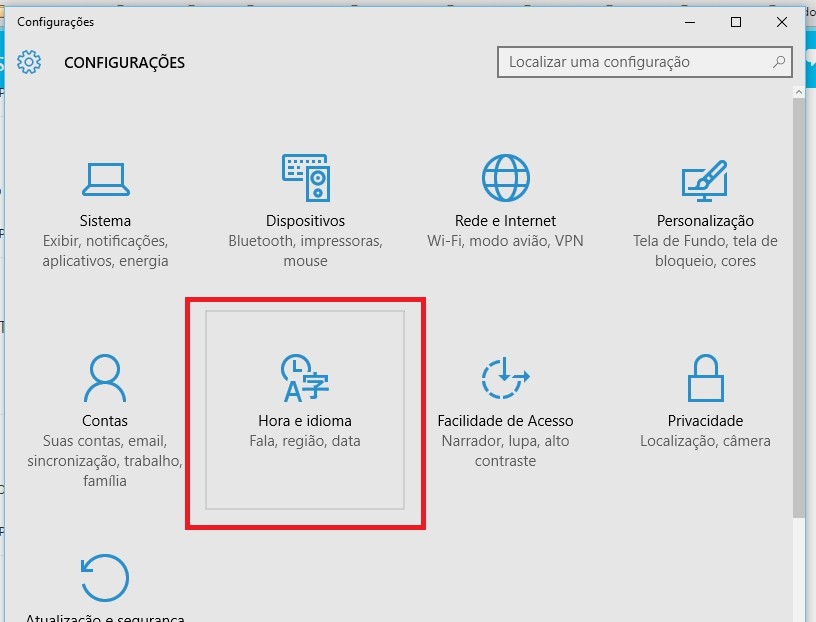This screenshot has width=816, height=622.
Task: Open the Sistema laptop icon
Action: tap(106, 179)
